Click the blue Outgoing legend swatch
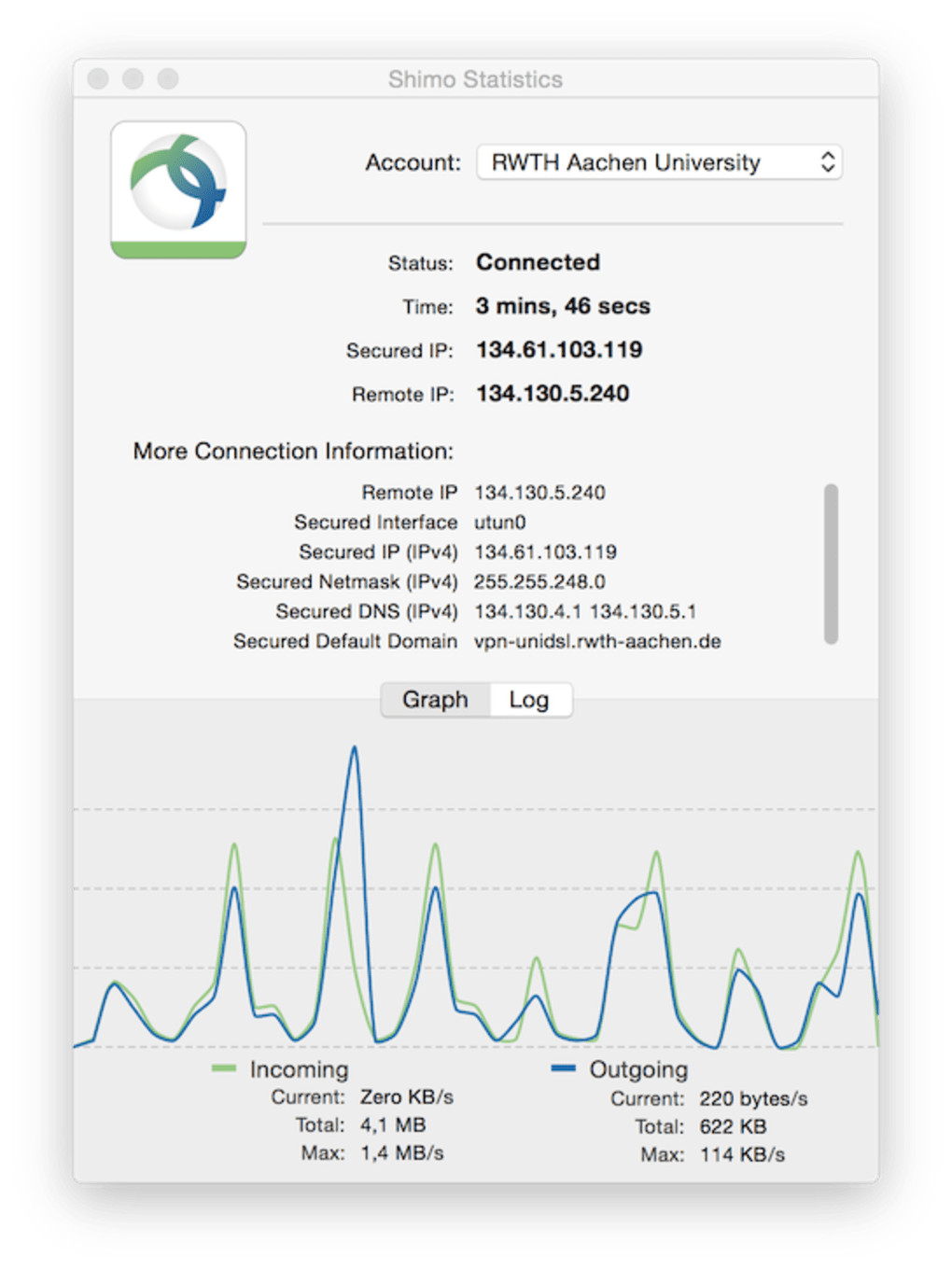 tap(564, 1068)
